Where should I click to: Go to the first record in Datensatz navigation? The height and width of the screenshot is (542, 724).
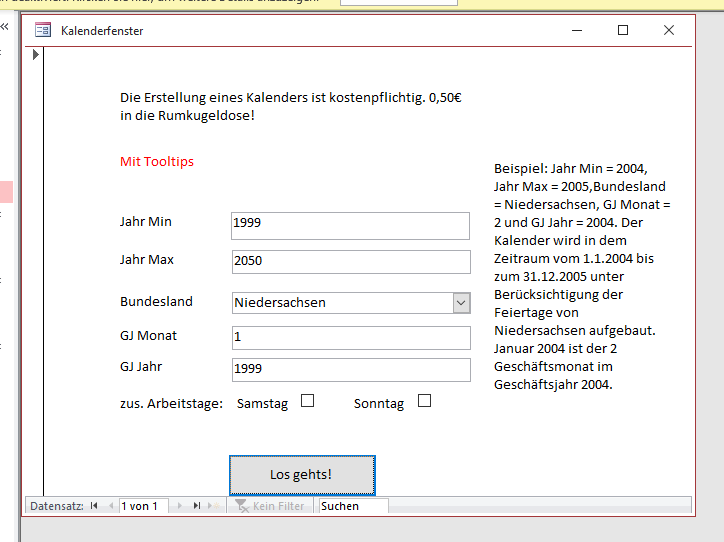pyautogui.click(x=94, y=506)
